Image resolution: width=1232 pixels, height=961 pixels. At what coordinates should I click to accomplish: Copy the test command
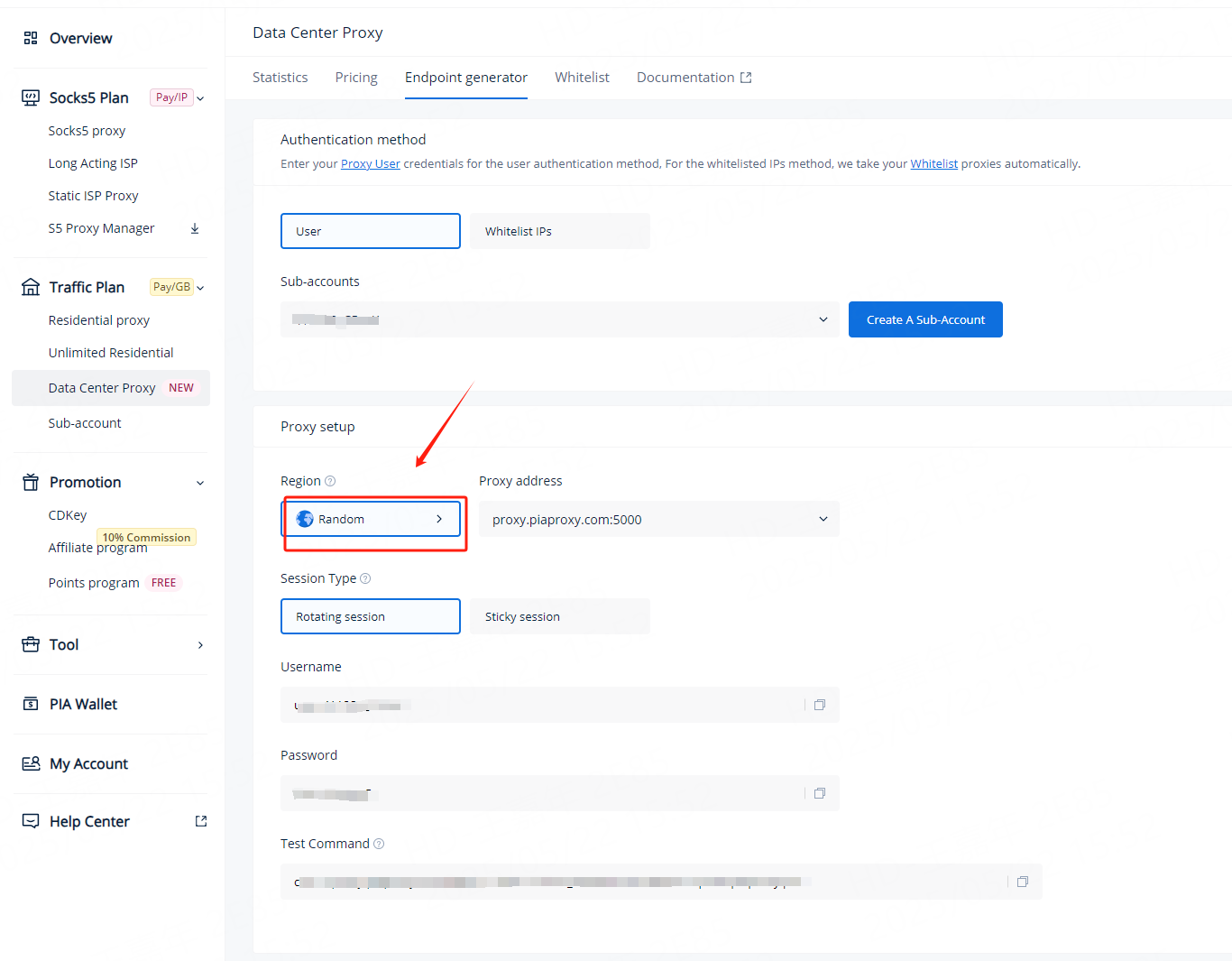click(1022, 882)
